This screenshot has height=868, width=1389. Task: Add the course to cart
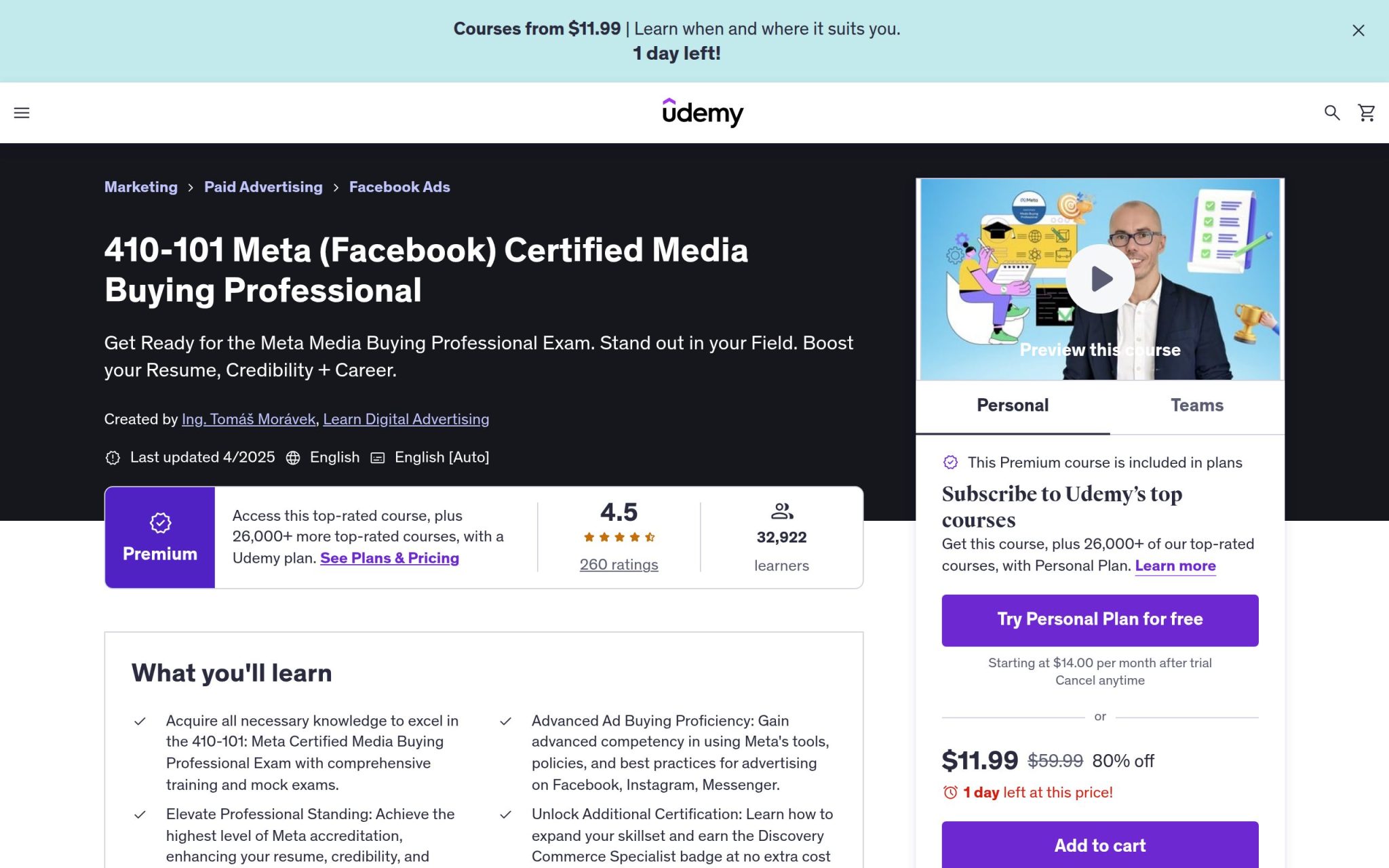pos(1099,846)
